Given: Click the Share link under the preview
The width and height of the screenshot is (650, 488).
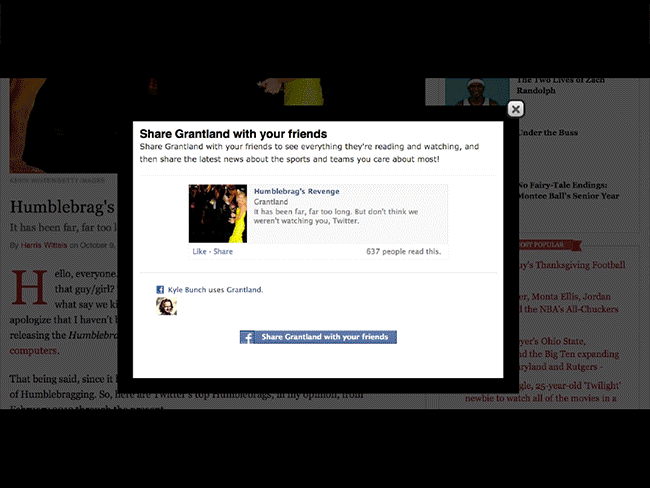Looking at the screenshot, I should coord(222,251).
